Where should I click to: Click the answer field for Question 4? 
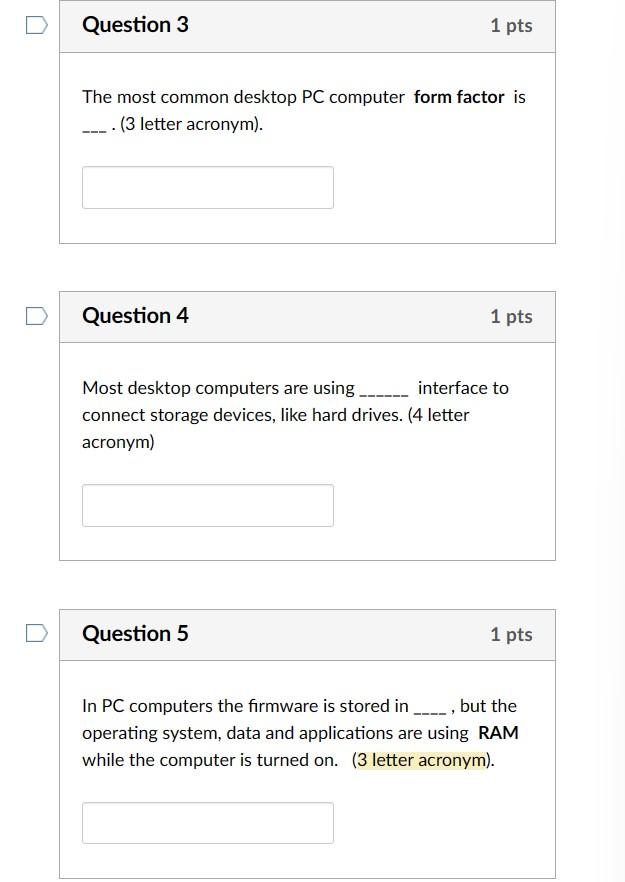click(207, 505)
